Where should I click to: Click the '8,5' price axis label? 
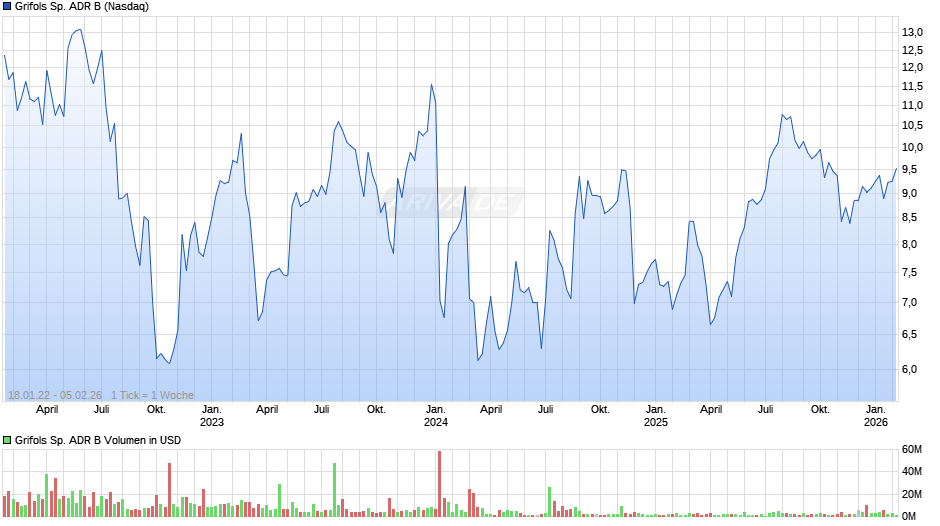pos(909,218)
